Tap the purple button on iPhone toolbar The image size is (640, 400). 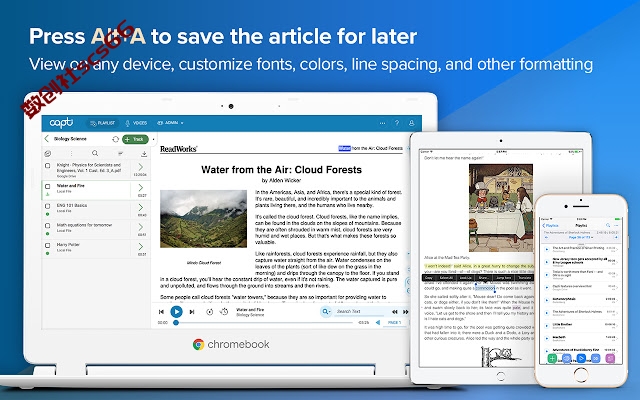tap(610, 358)
